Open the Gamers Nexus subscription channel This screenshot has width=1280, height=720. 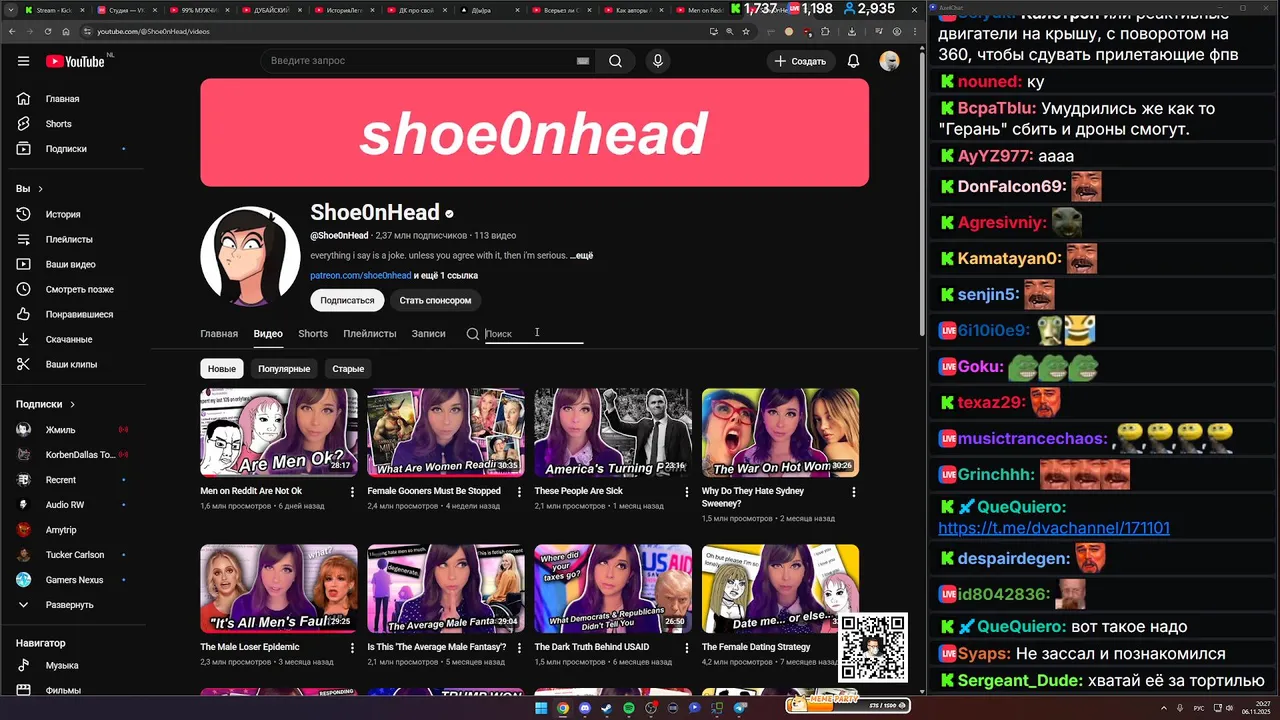pyautogui.click(x=72, y=580)
